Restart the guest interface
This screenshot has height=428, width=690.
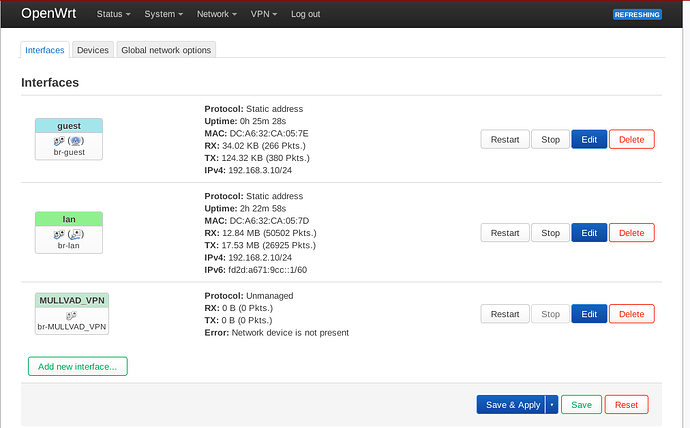click(x=504, y=140)
